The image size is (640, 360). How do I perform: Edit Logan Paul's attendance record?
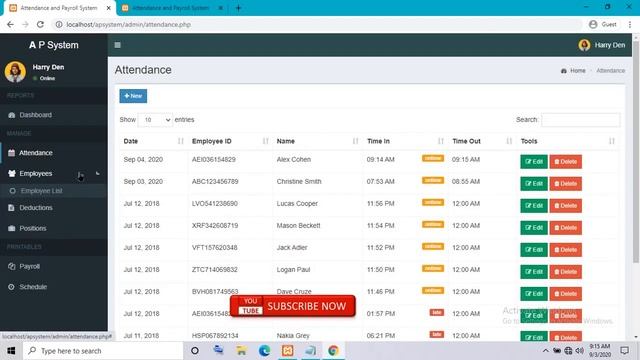(534, 272)
